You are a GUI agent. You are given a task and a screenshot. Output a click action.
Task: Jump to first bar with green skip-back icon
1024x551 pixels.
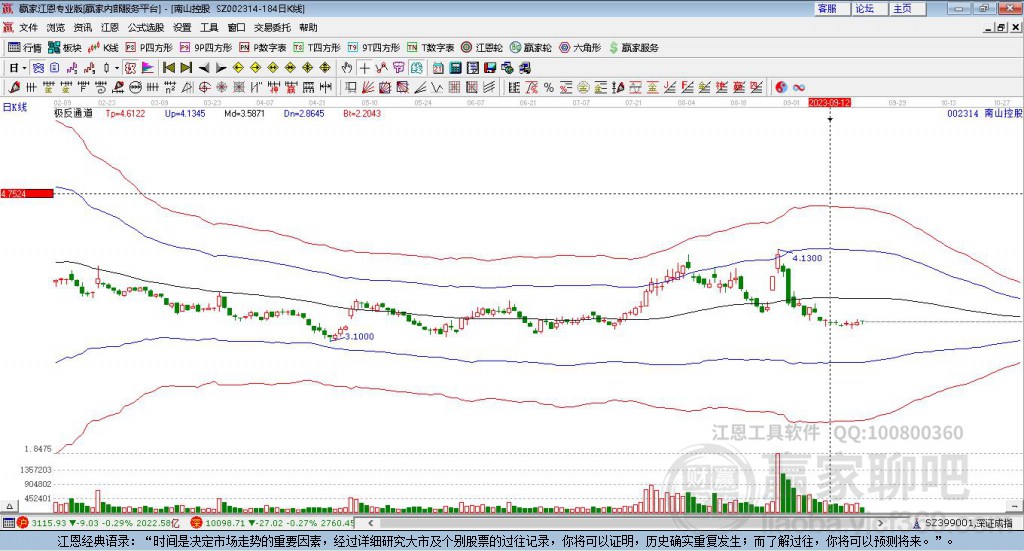click(x=168, y=68)
